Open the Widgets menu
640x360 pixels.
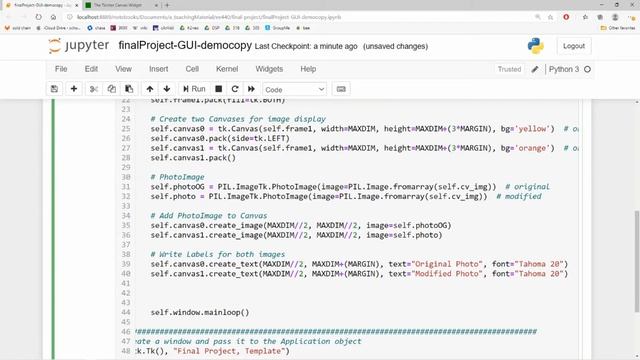pos(269,69)
